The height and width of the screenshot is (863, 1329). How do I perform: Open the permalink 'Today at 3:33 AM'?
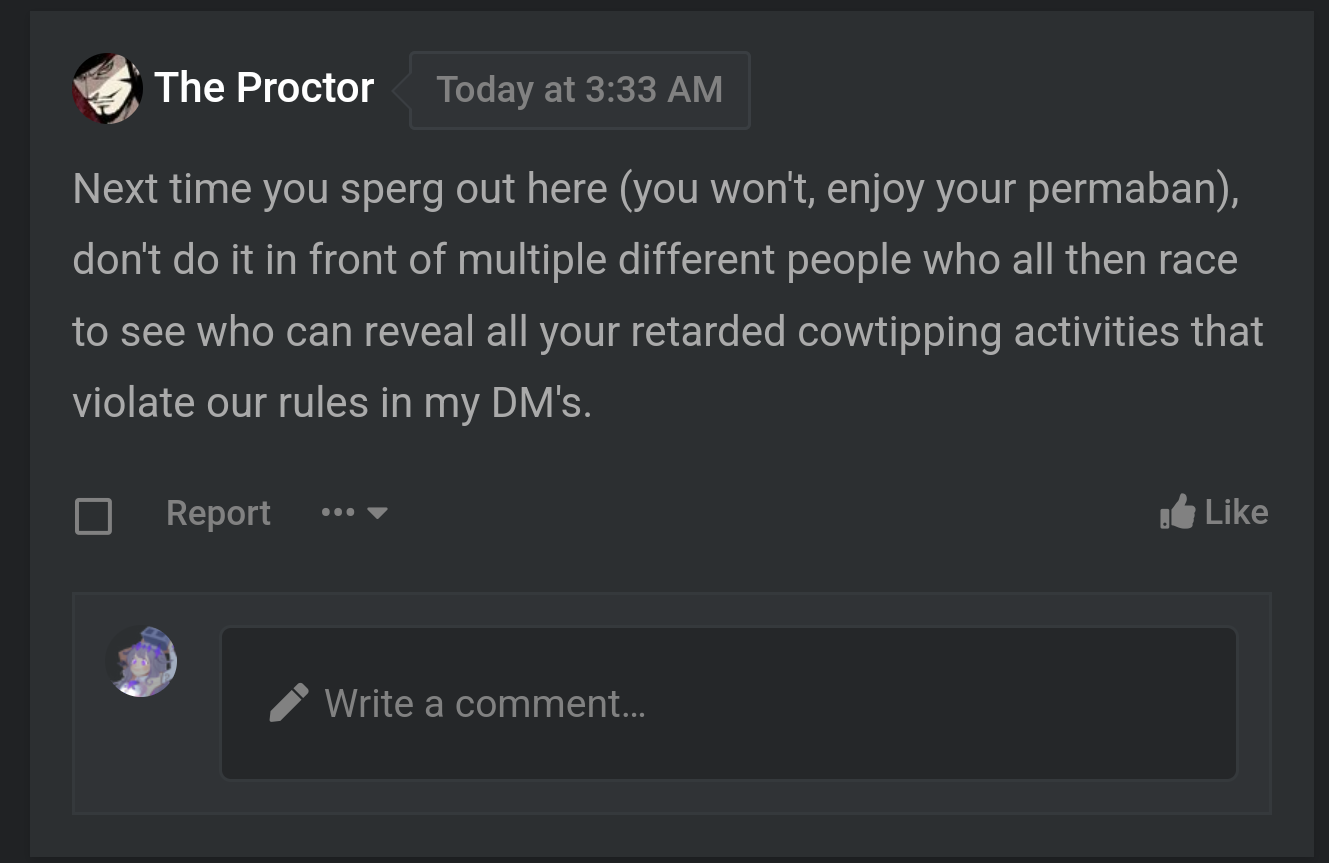tap(579, 90)
